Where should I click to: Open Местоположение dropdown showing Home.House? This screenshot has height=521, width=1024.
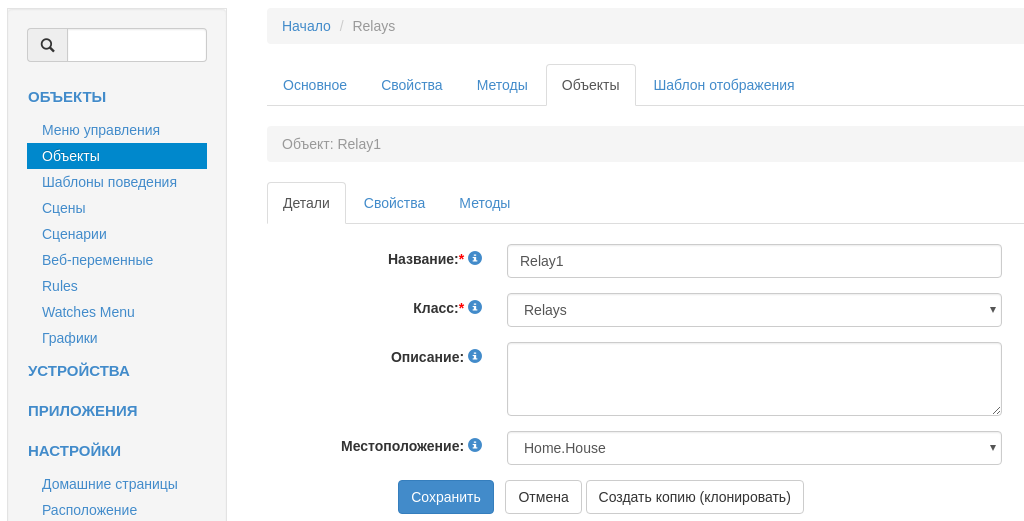753,448
